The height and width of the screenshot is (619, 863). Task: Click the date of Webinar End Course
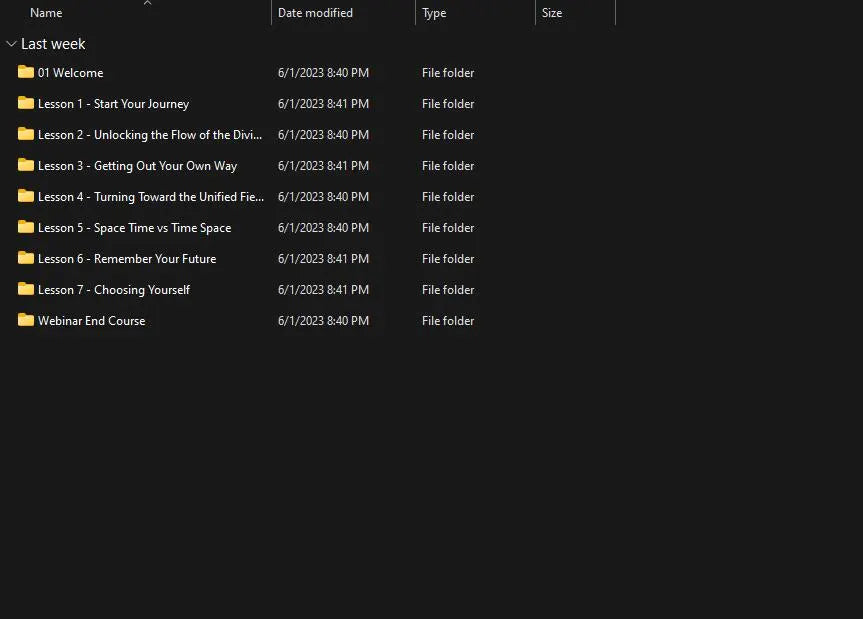(323, 321)
